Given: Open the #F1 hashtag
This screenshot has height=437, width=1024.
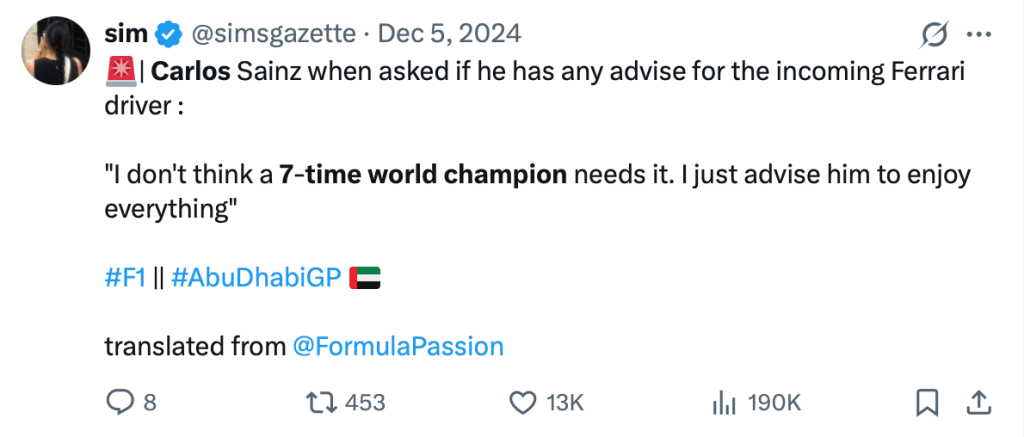Looking at the screenshot, I should pos(123,279).
